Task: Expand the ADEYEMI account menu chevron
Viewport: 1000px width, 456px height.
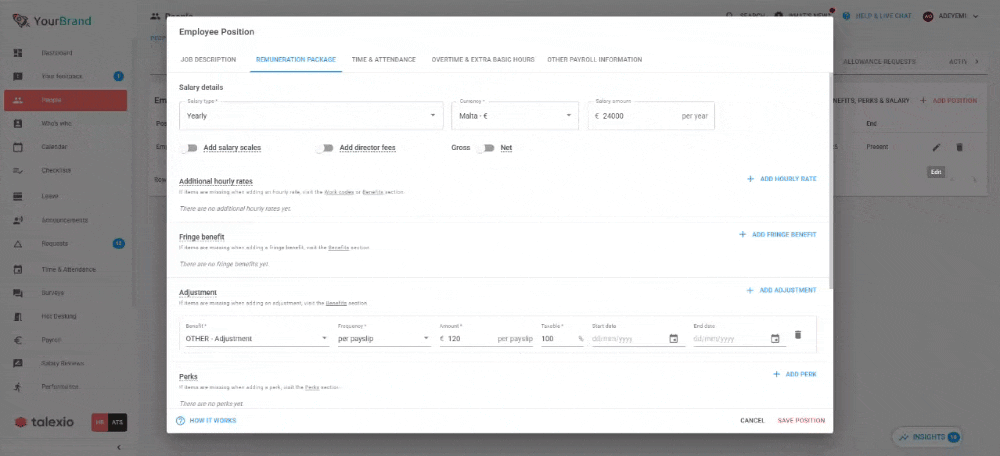Action: click(975, 16)
